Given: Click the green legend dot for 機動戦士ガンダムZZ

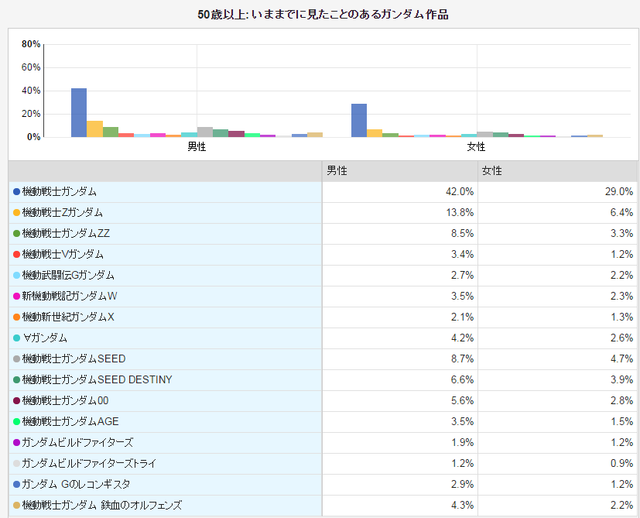Looking at the screenshot, I should coord(16,233).
